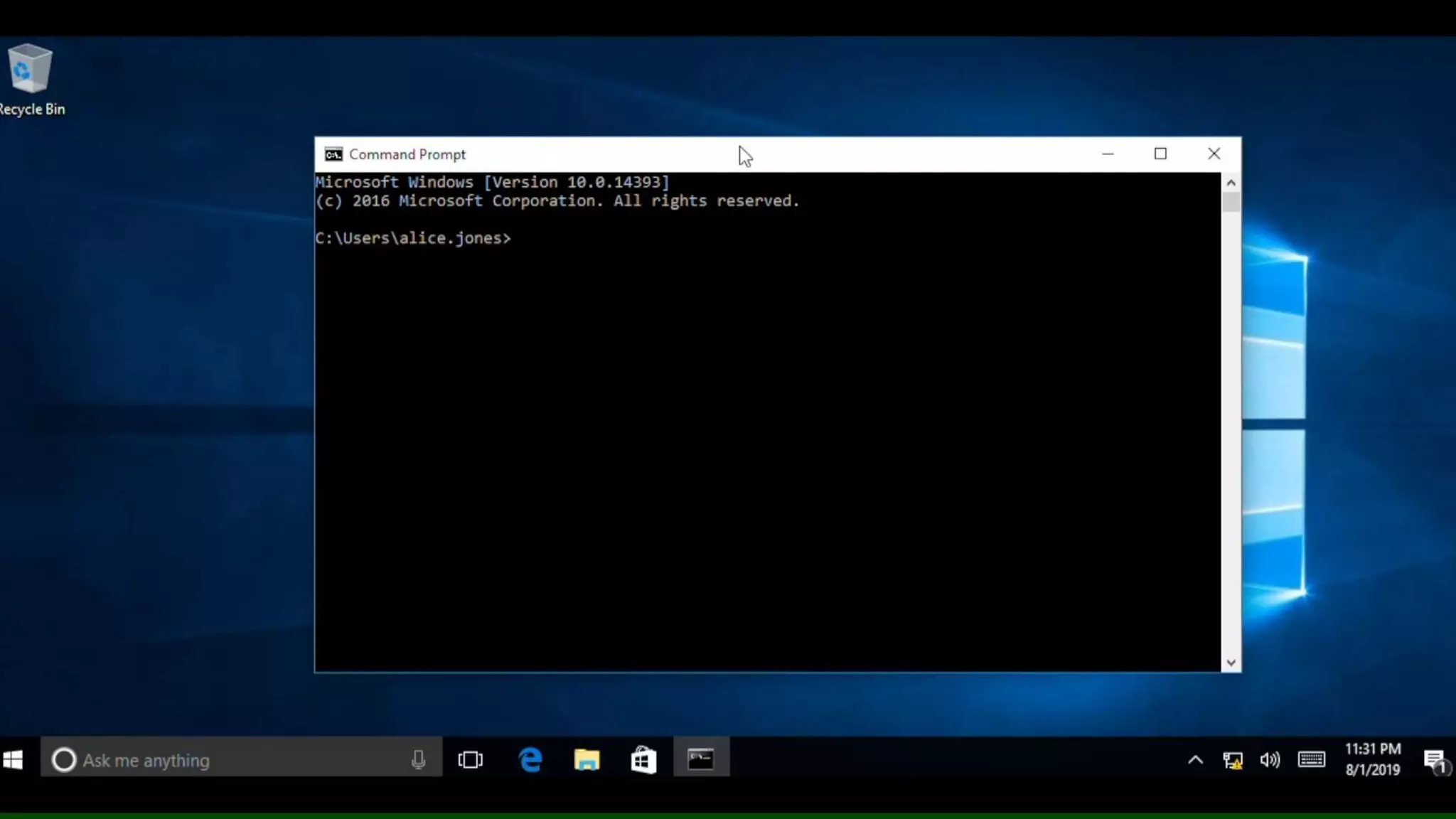Image resolution: width=1456 pixels, height=819 pixels.
Task: Open the Windows Store taskbar icon
Action: [643, 760]
